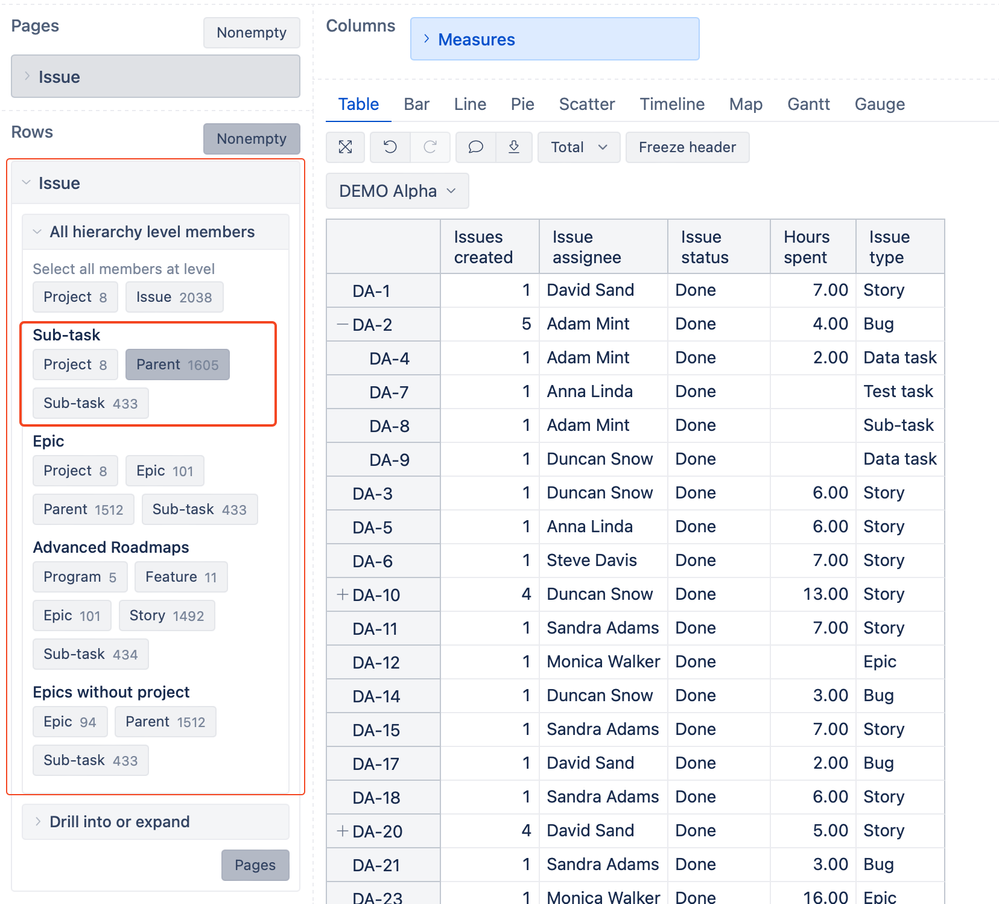Image resolution: width=999 pixels, height=904 pixels.
Task: Toggle Nonempty option for Rows
Action: coord(252,139)
